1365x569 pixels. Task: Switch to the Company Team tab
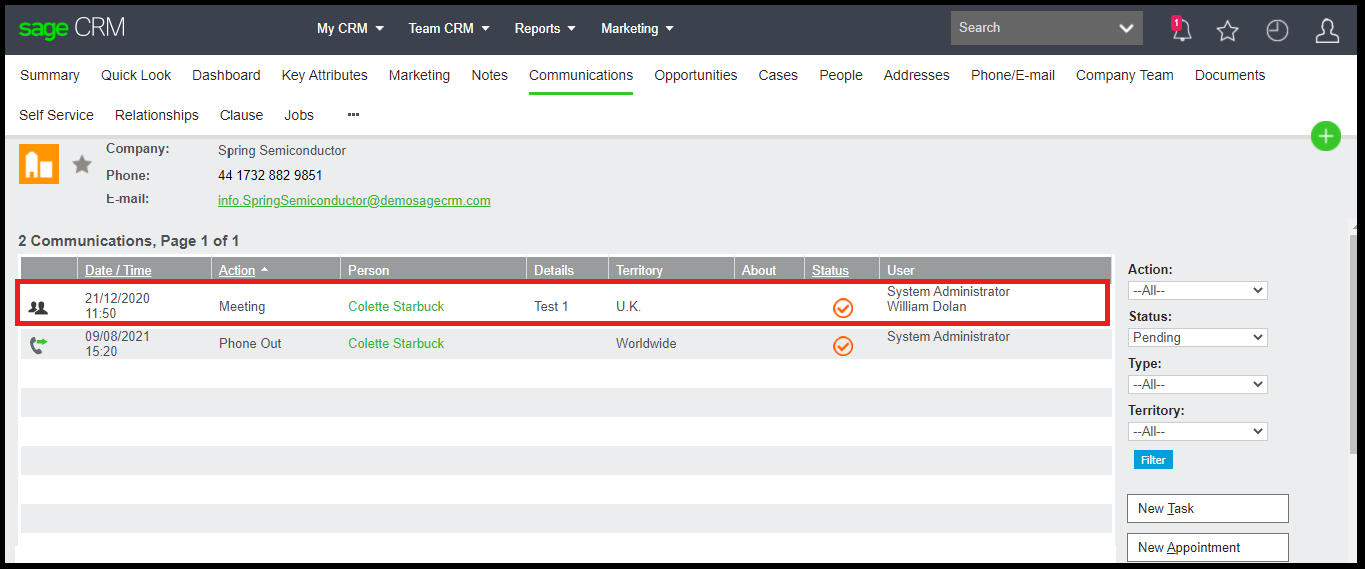click(x=1125, y=75)
